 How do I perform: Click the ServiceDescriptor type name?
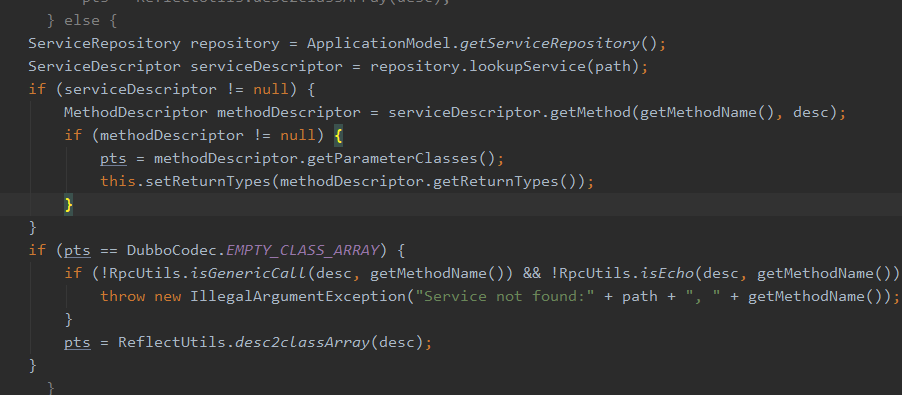(104, 66)
